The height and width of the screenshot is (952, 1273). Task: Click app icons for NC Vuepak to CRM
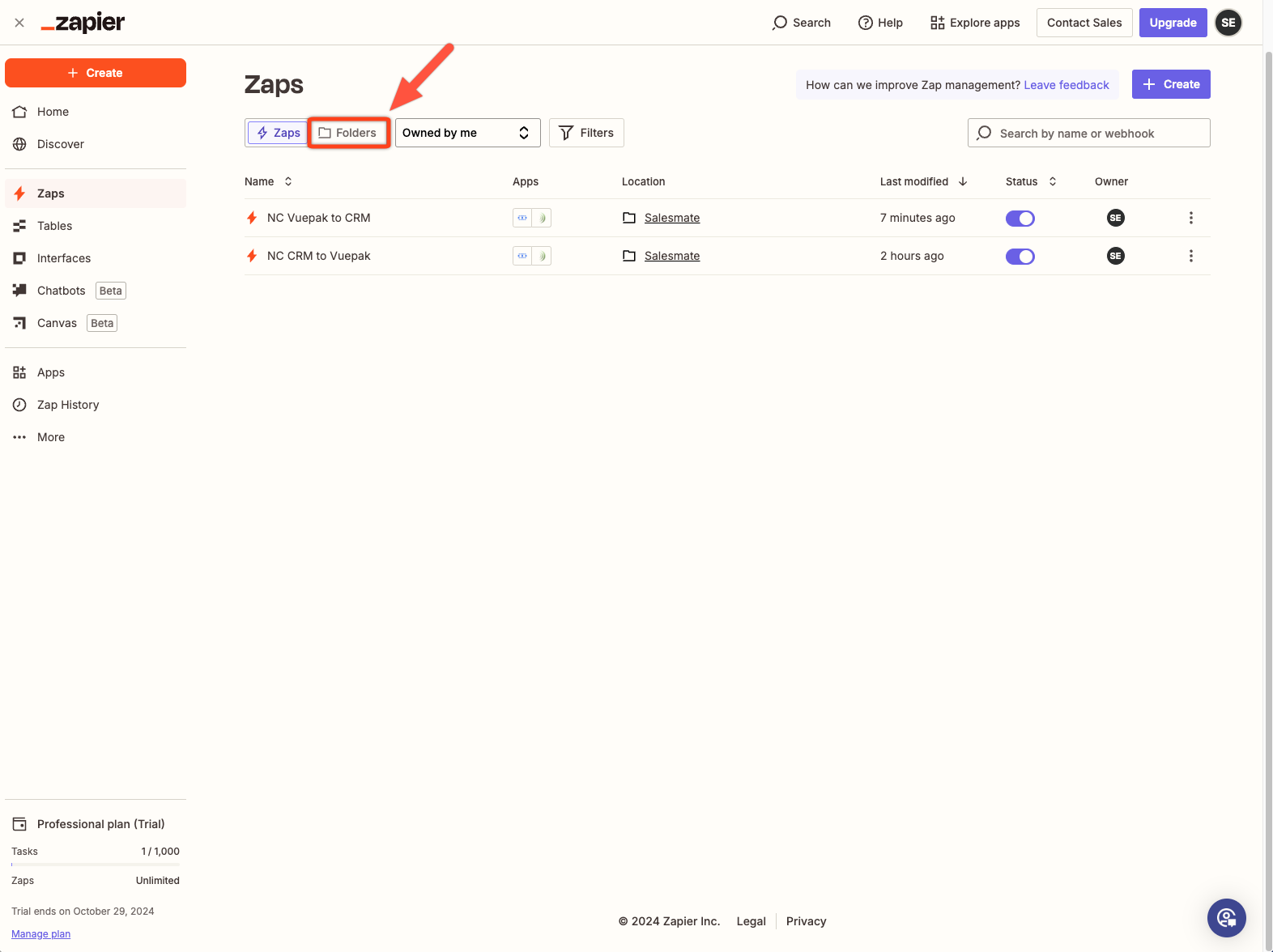tap(532, 218)
